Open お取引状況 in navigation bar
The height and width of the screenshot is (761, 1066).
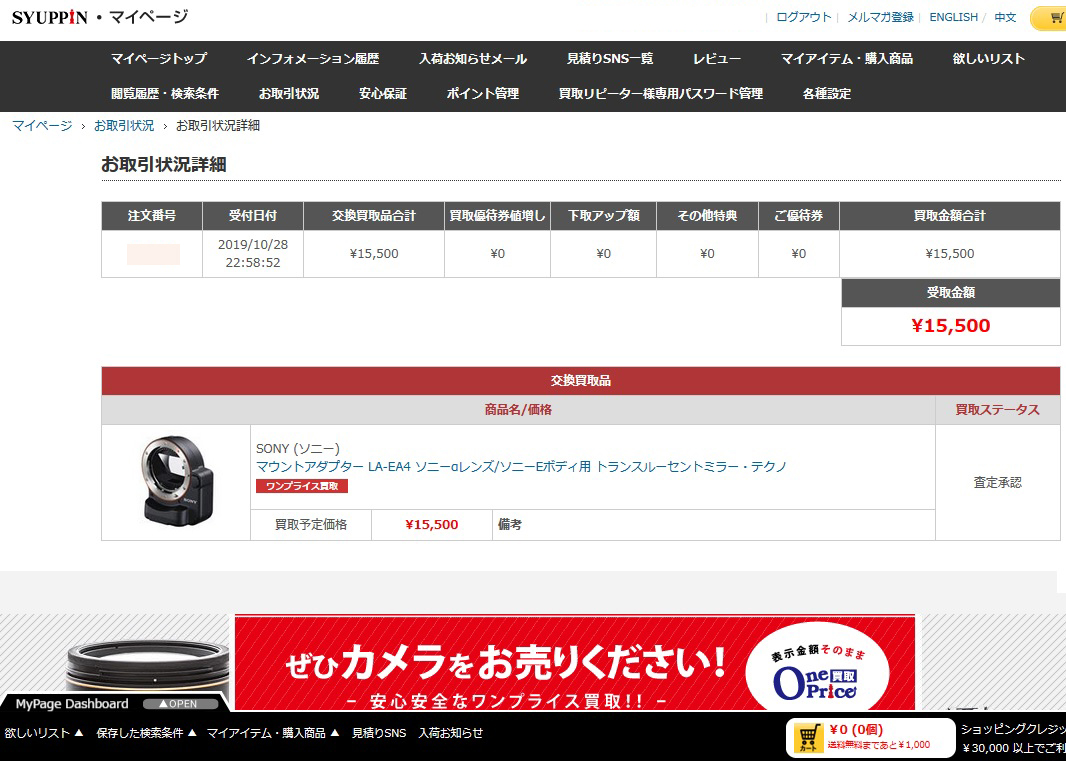[289, 94]
